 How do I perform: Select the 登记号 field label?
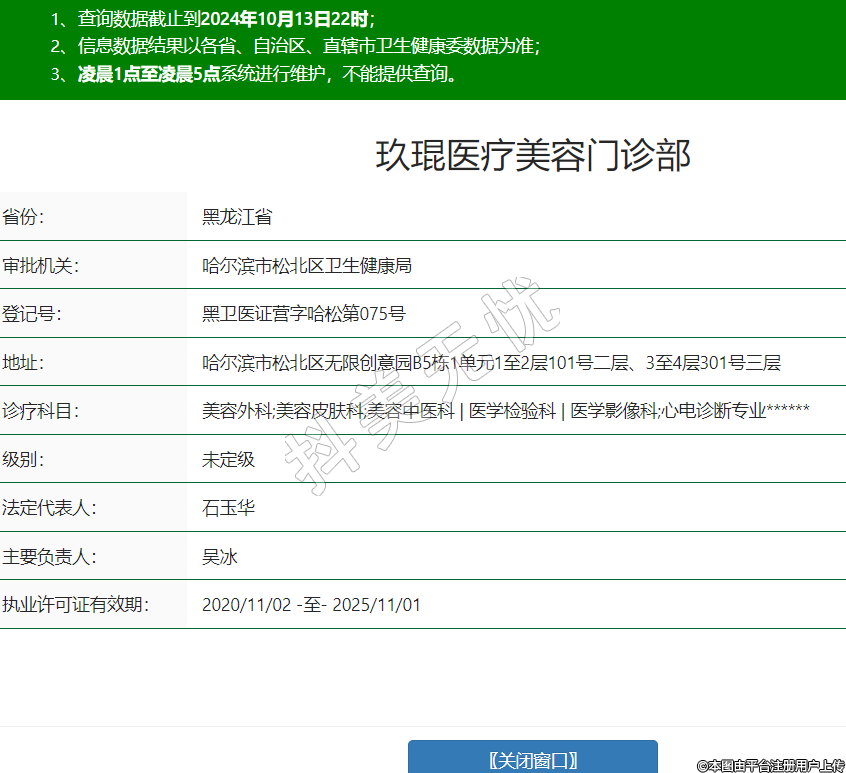(32, 314)
